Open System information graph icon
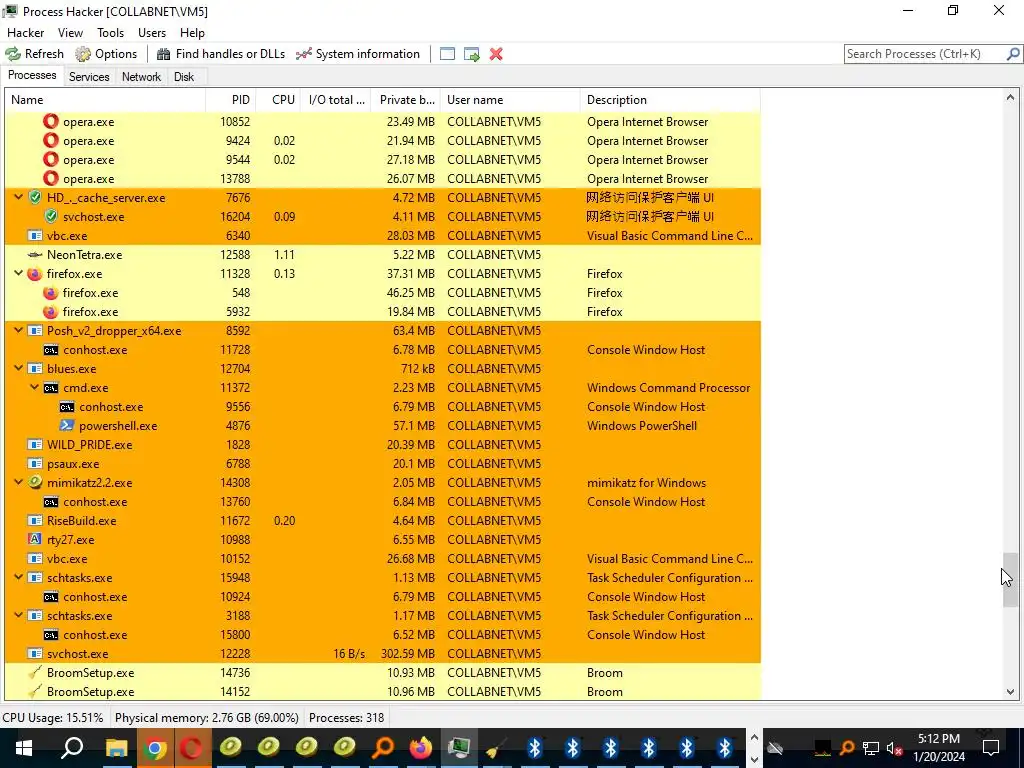Screen dimensions: 1024x768 (x=304, y=54)
